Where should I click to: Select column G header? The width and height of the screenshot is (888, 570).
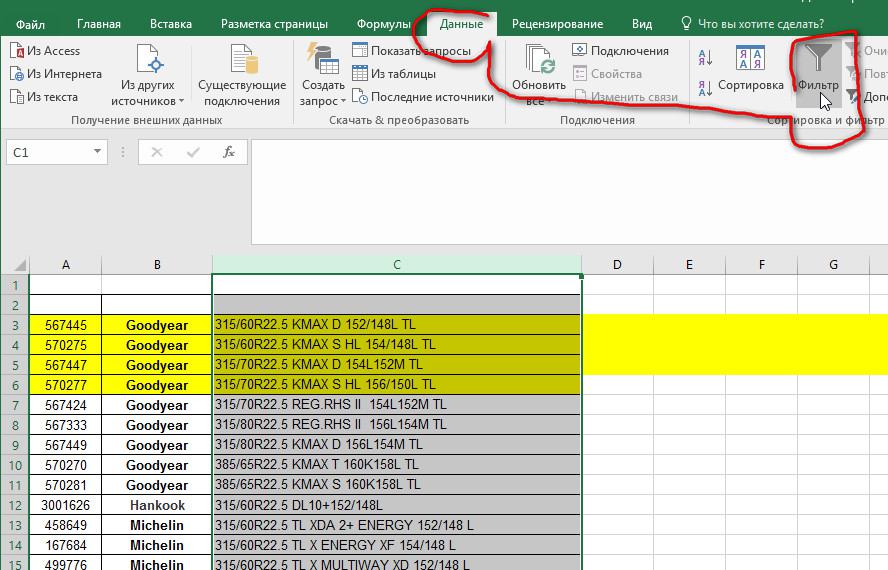(834, 265)
